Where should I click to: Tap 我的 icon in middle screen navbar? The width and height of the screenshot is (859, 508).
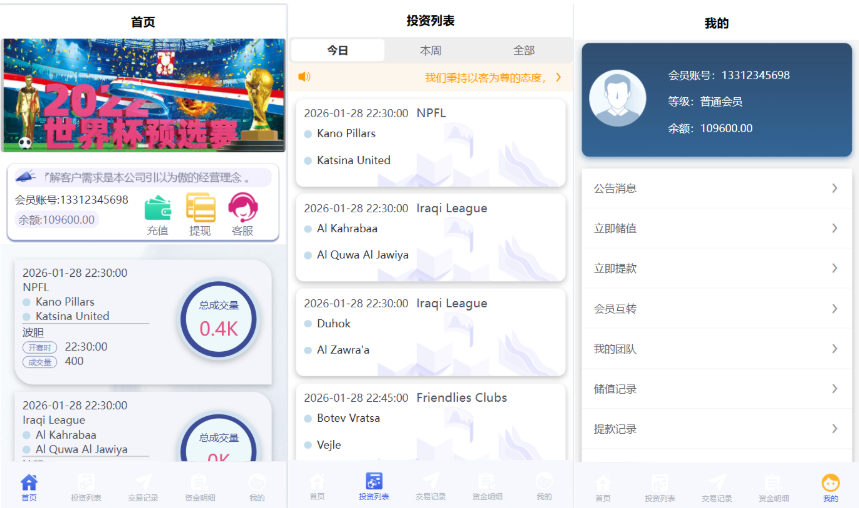[544, 481]
